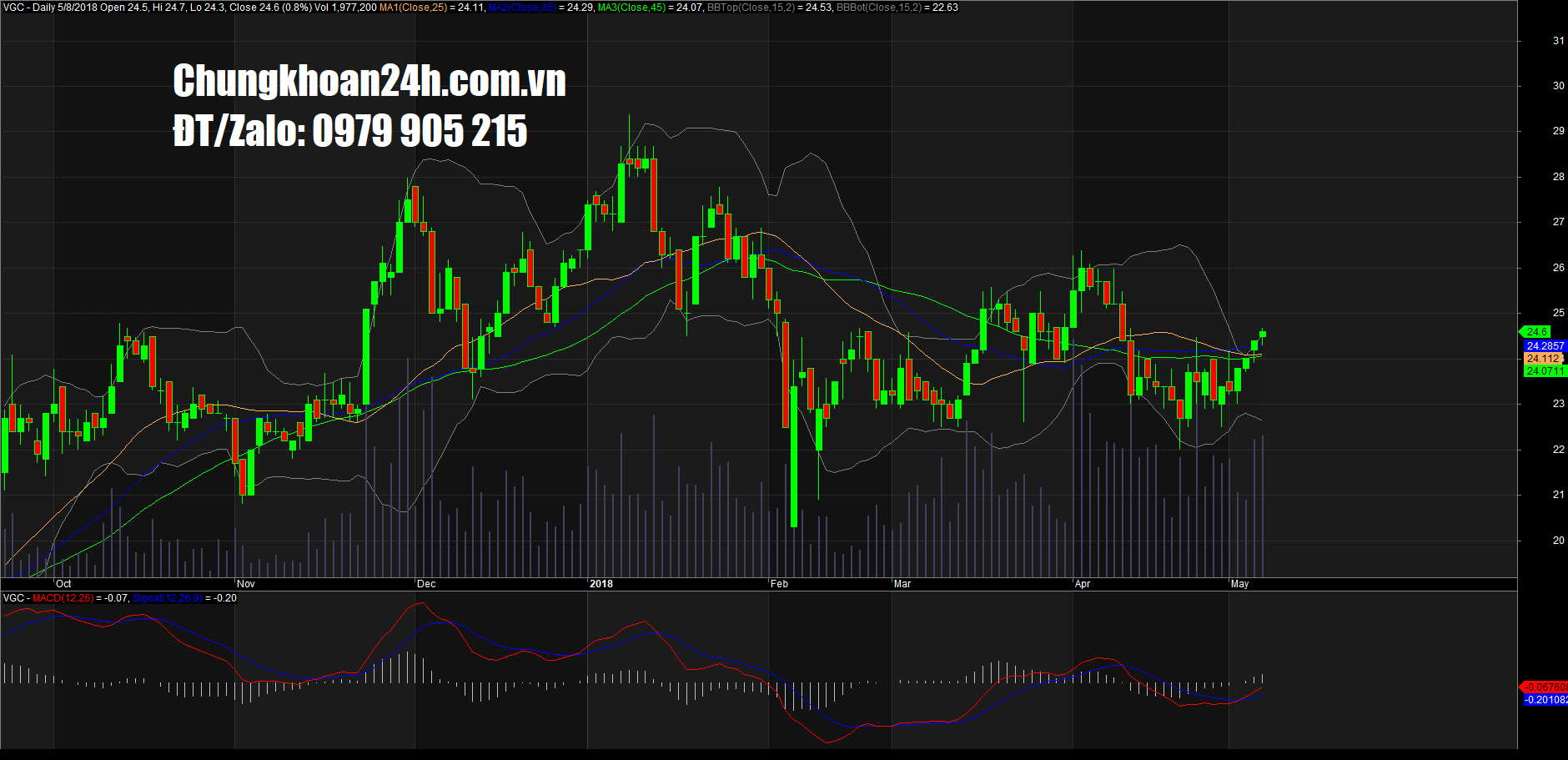Click the 2018 year marker on time axis

pyautogui.click(x=601, y=584)
